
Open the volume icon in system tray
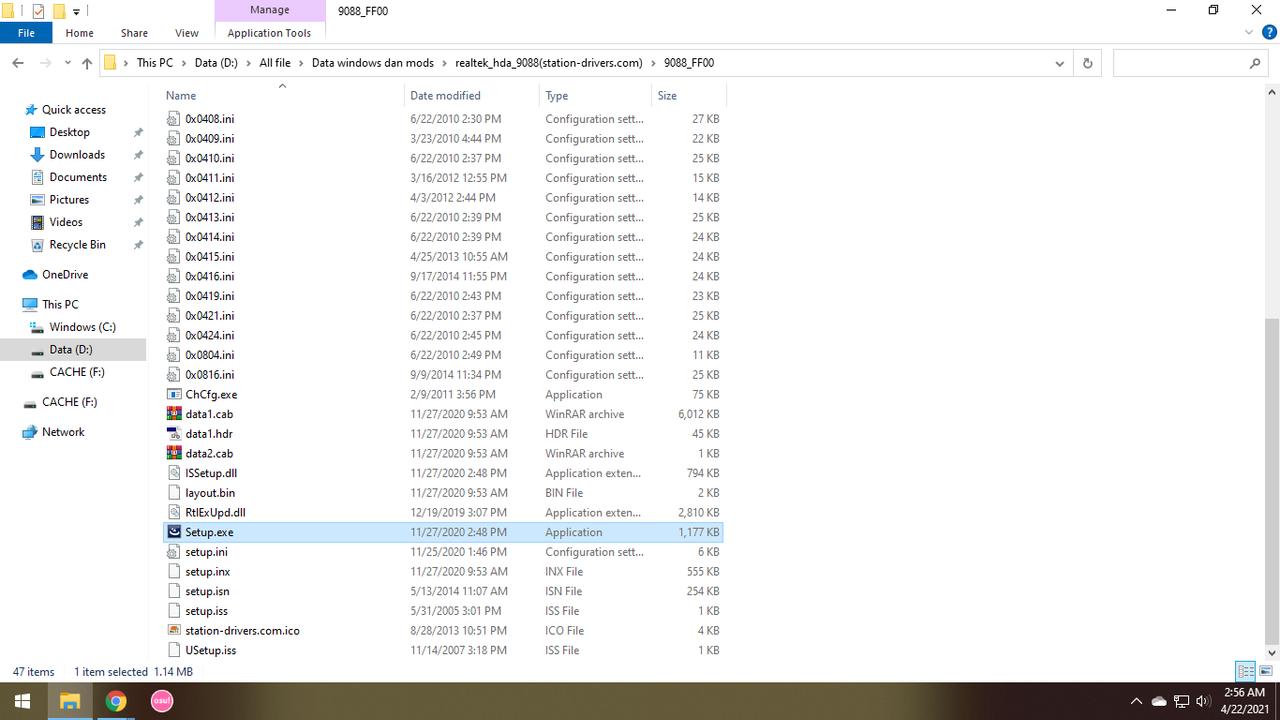1203,701
